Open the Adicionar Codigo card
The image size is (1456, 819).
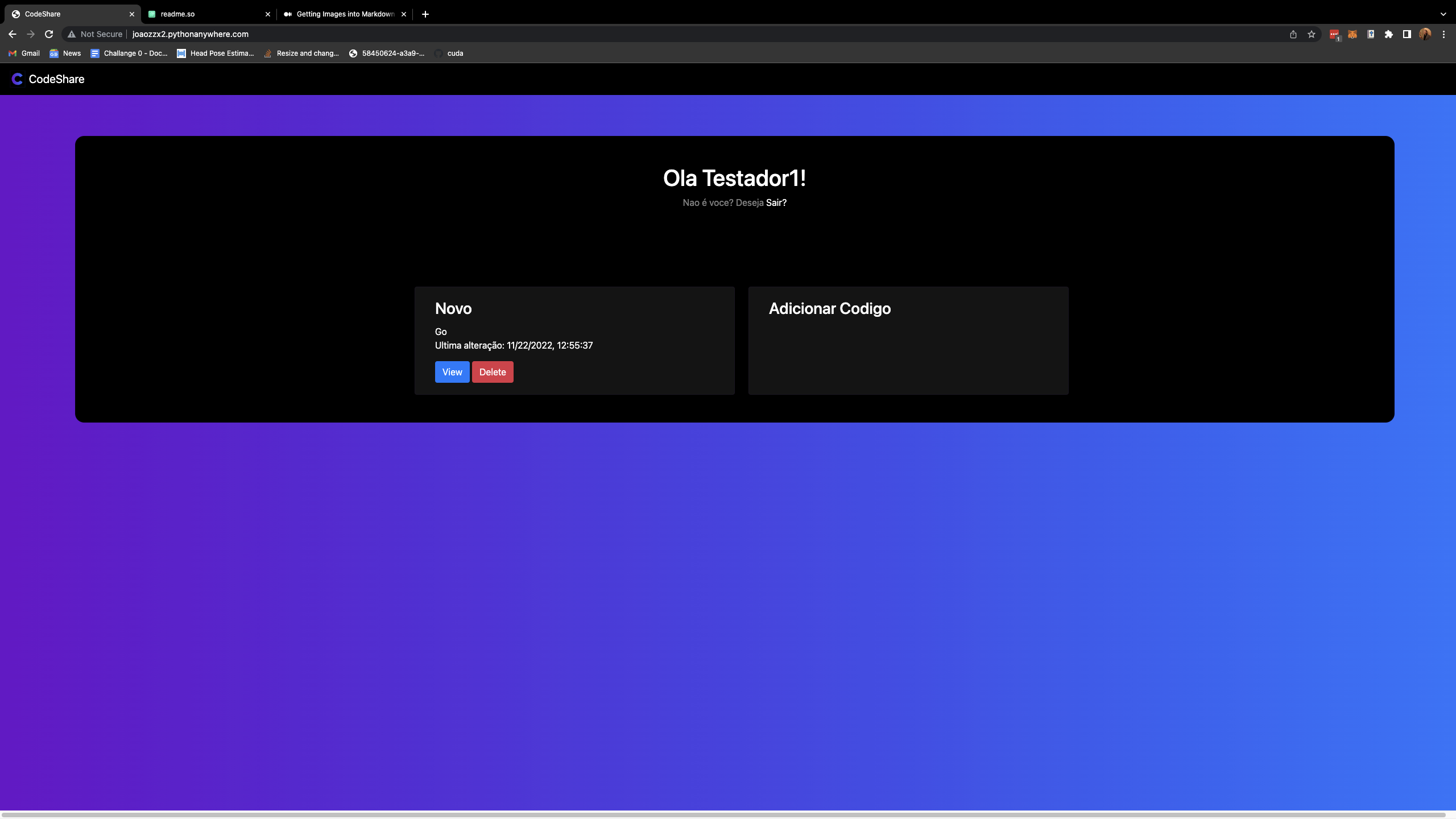908,340
